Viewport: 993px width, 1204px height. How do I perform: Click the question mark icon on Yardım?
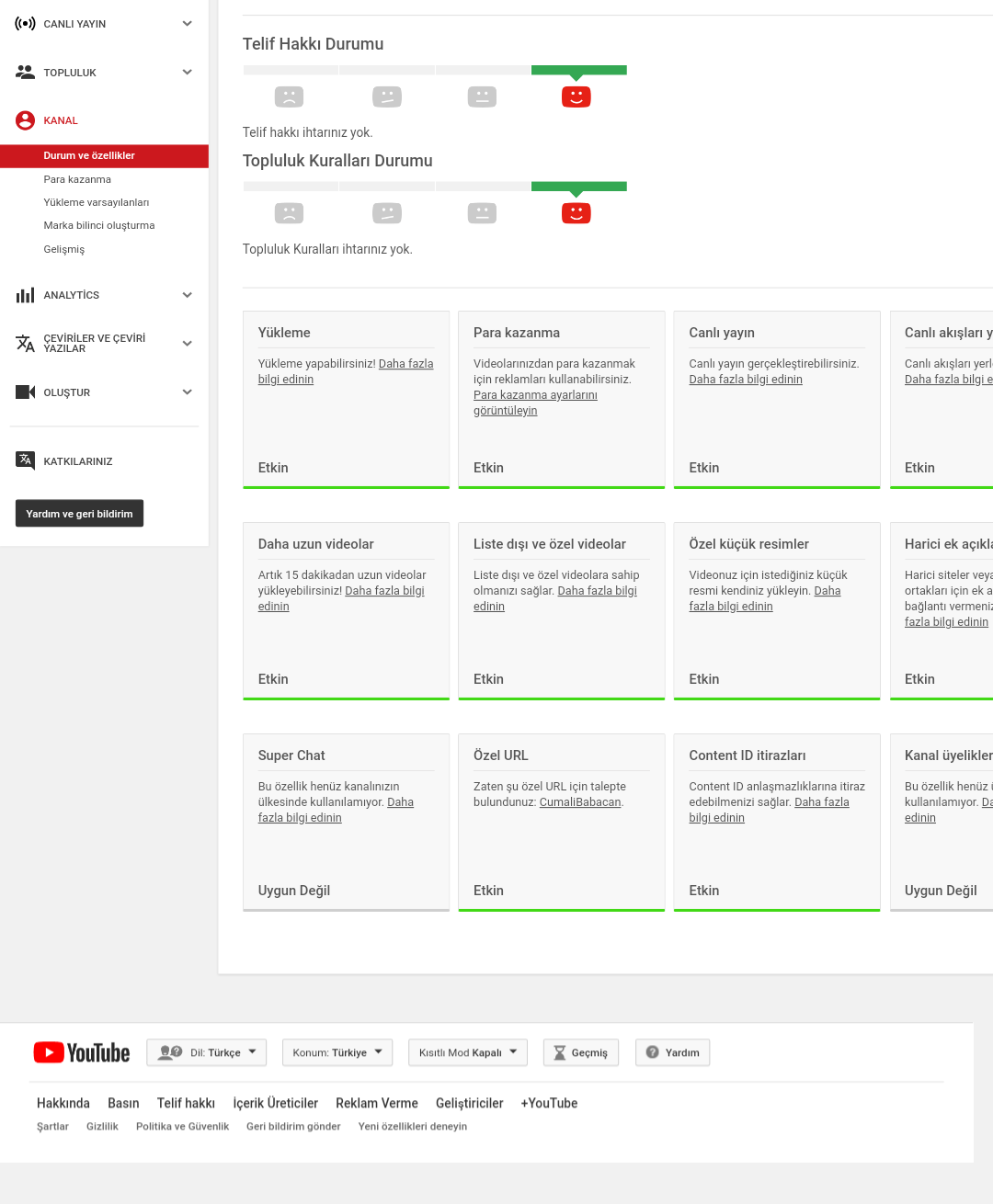click(652, 1052)
